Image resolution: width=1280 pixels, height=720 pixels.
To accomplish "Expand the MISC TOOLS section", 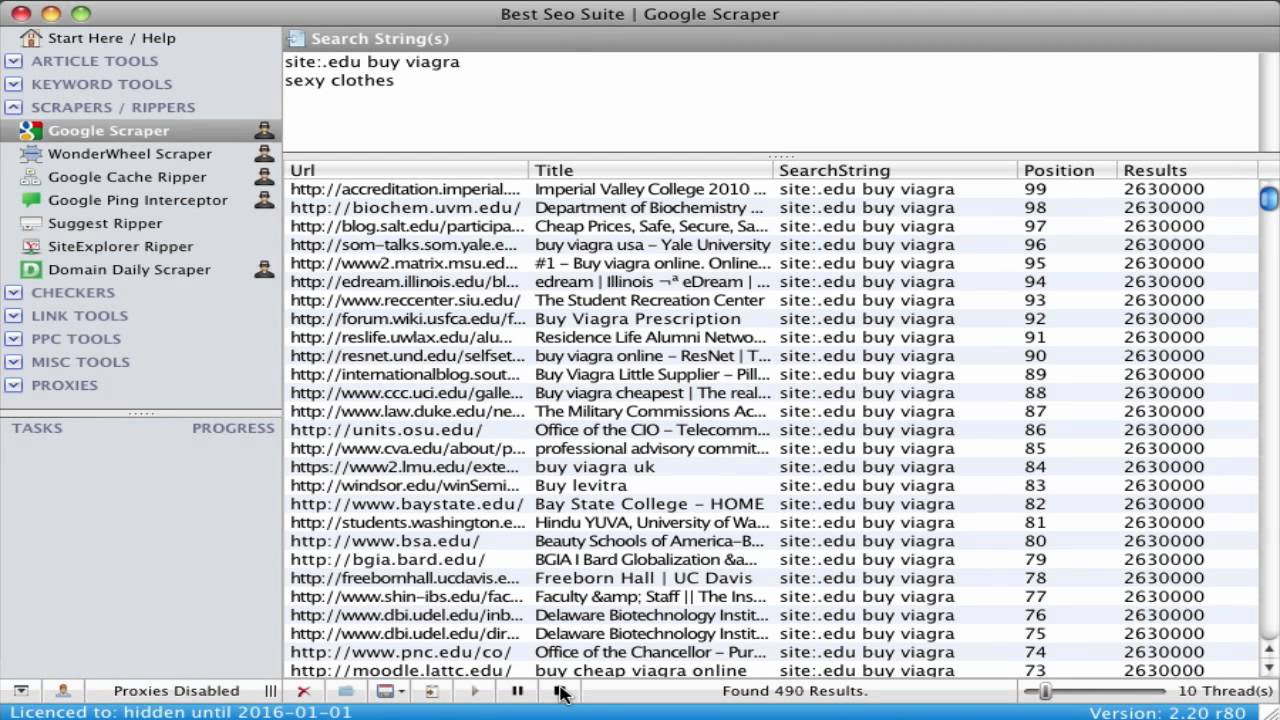I will coord(13,362).
